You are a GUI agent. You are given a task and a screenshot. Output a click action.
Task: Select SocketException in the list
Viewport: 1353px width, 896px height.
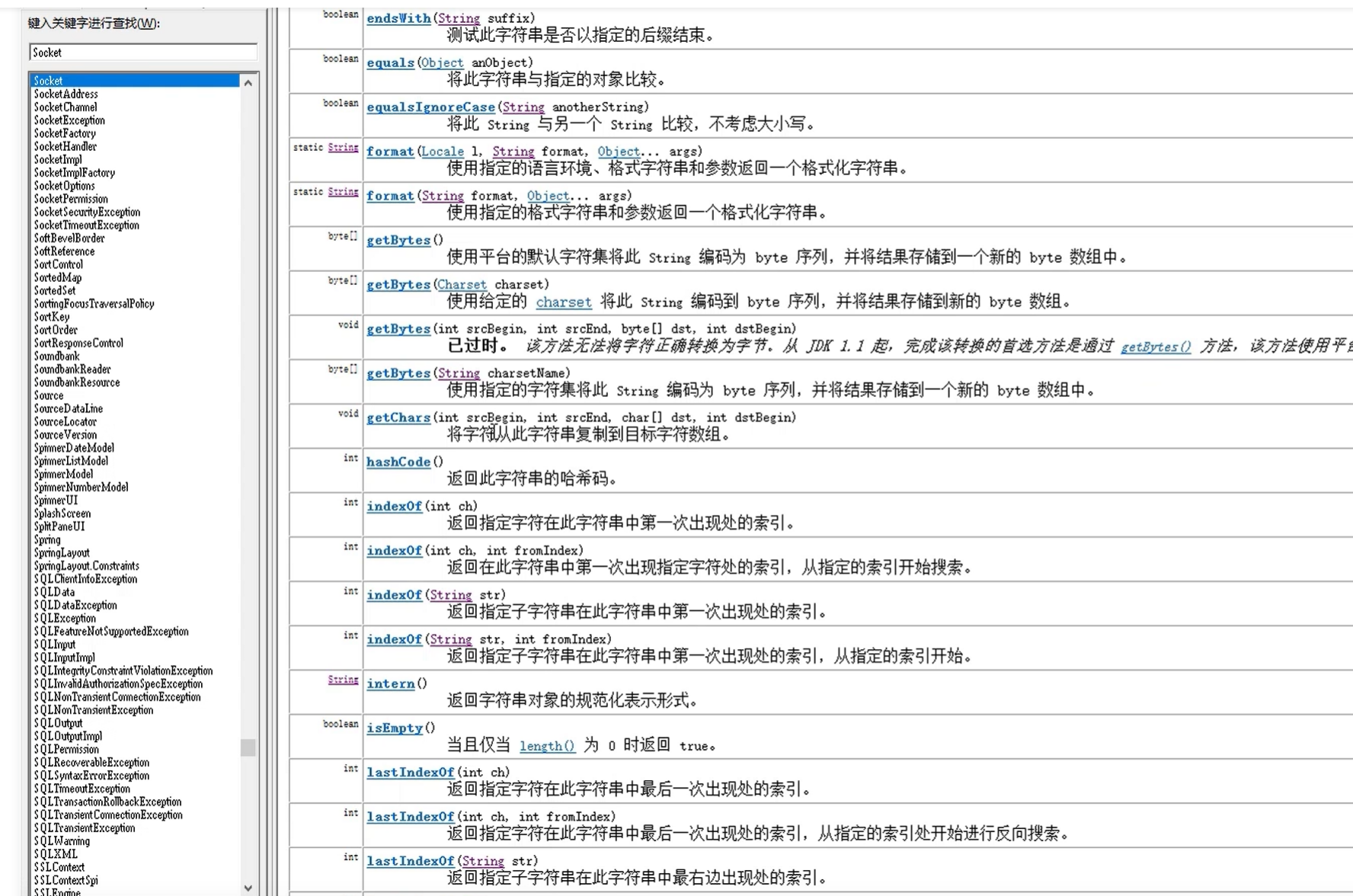coord(69,120)
